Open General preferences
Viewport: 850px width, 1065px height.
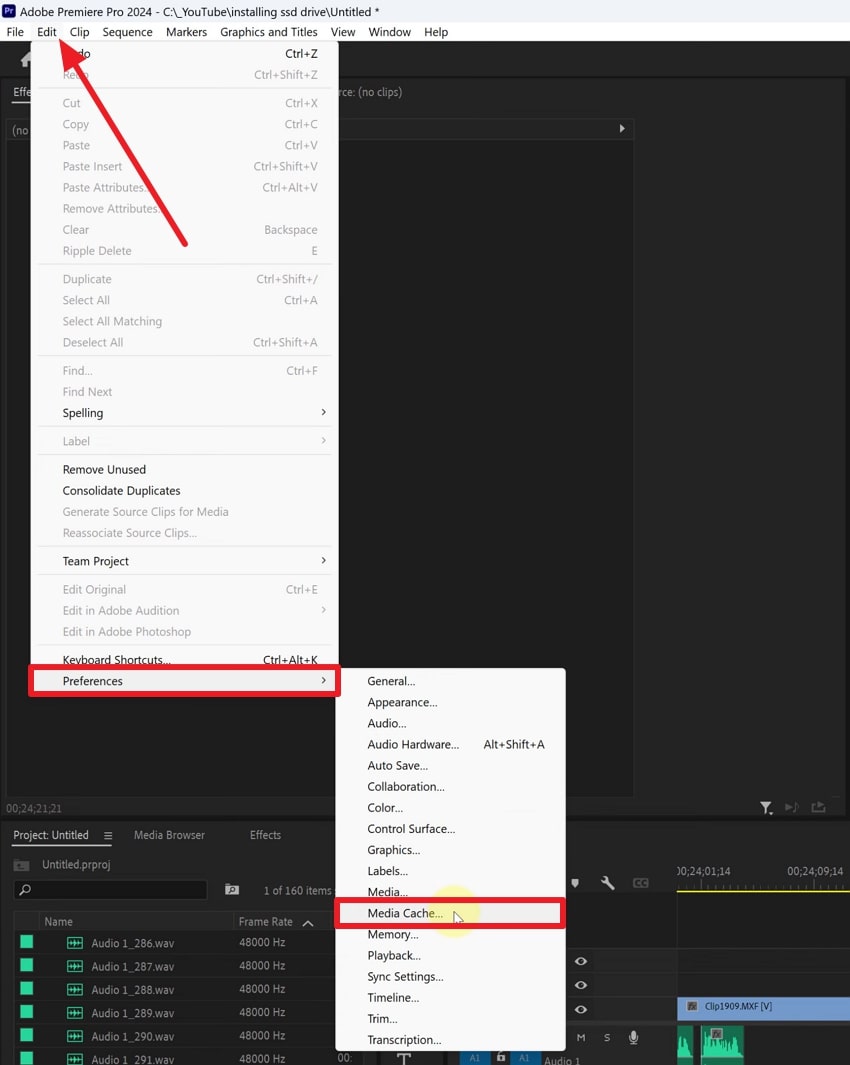pyautogui.click(x=449, y=681)
